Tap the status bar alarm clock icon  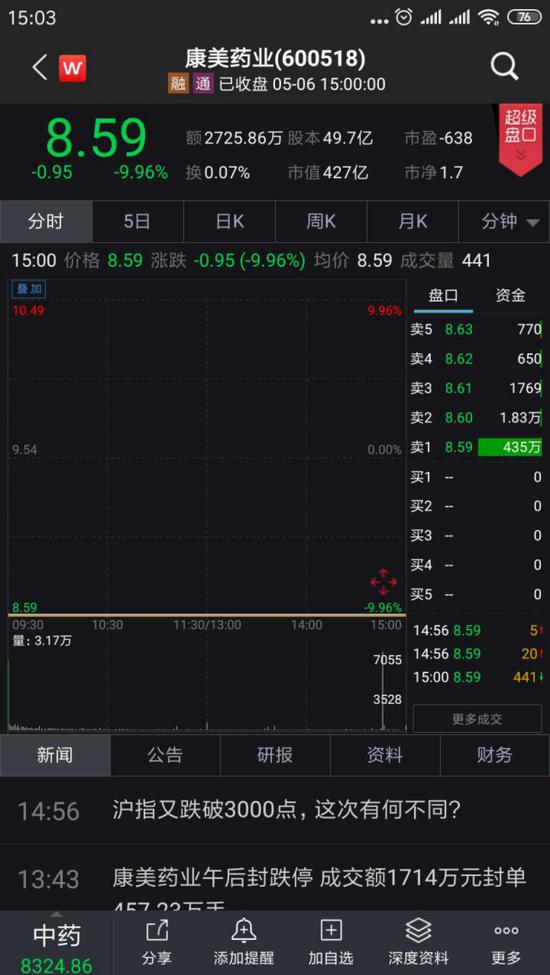point(404,17)
